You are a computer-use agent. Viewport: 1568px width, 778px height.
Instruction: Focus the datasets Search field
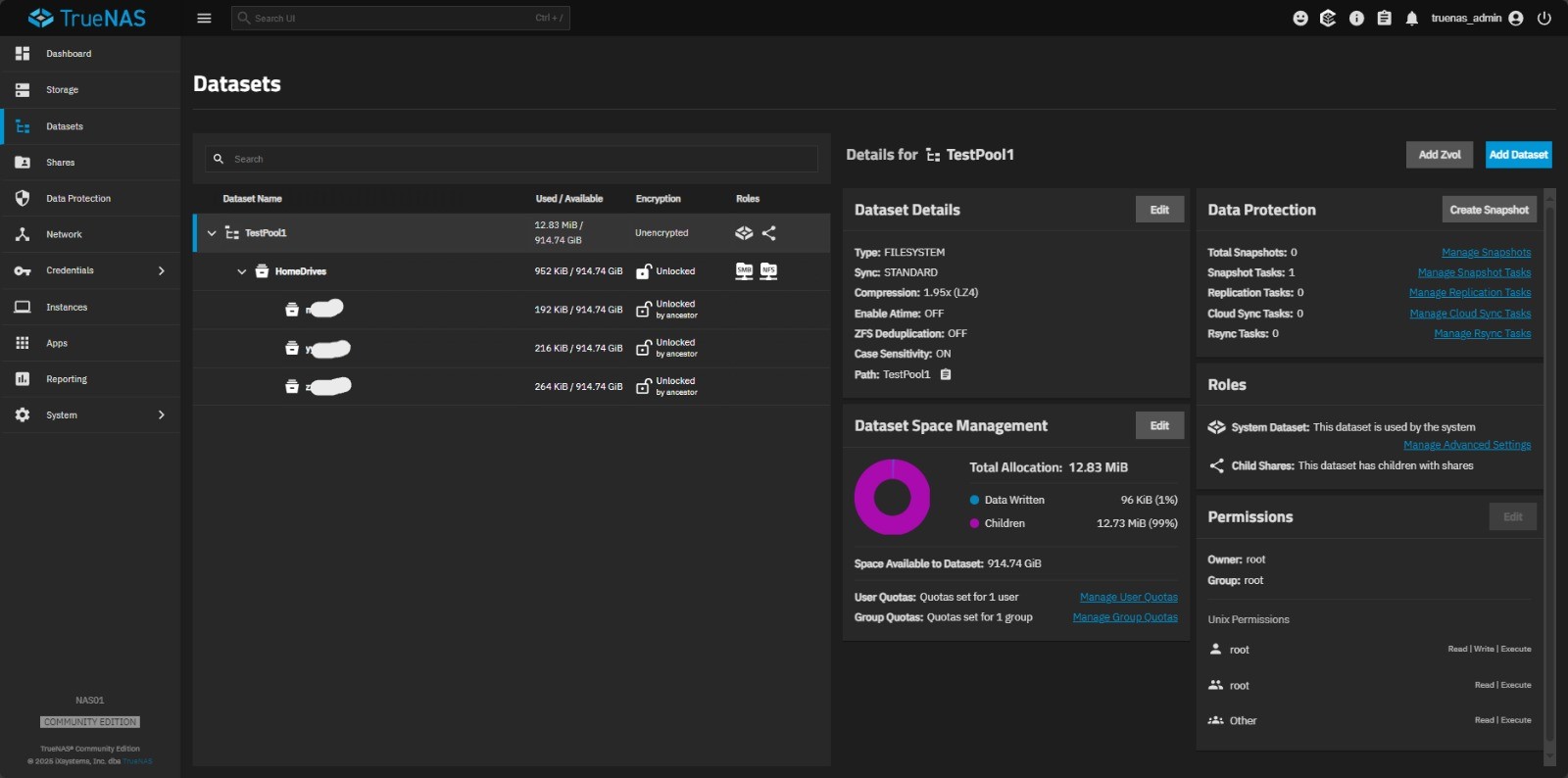click(x=512, y=159)
